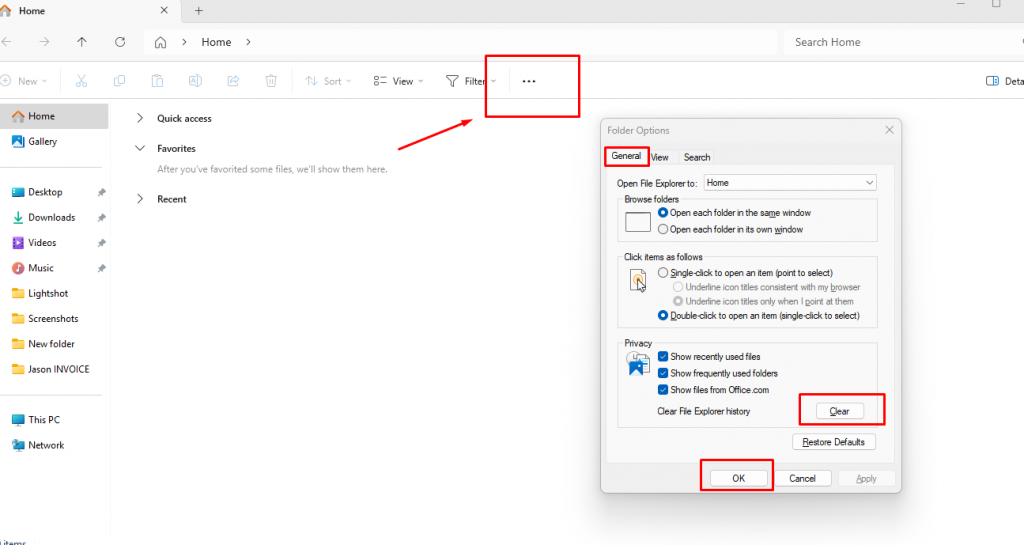Expand the Recent section
Viewport: 1024px width, 545px height.
(140, 199)
